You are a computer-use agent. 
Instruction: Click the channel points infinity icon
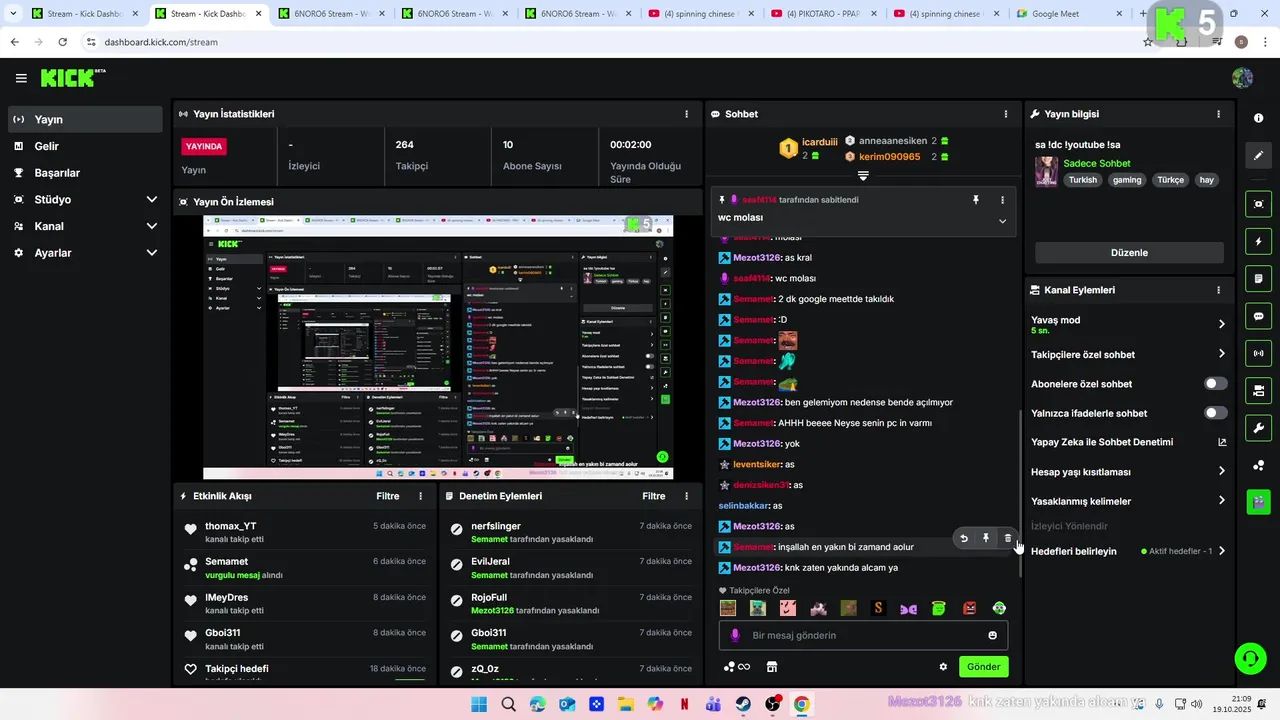click(x=737, y=667)
